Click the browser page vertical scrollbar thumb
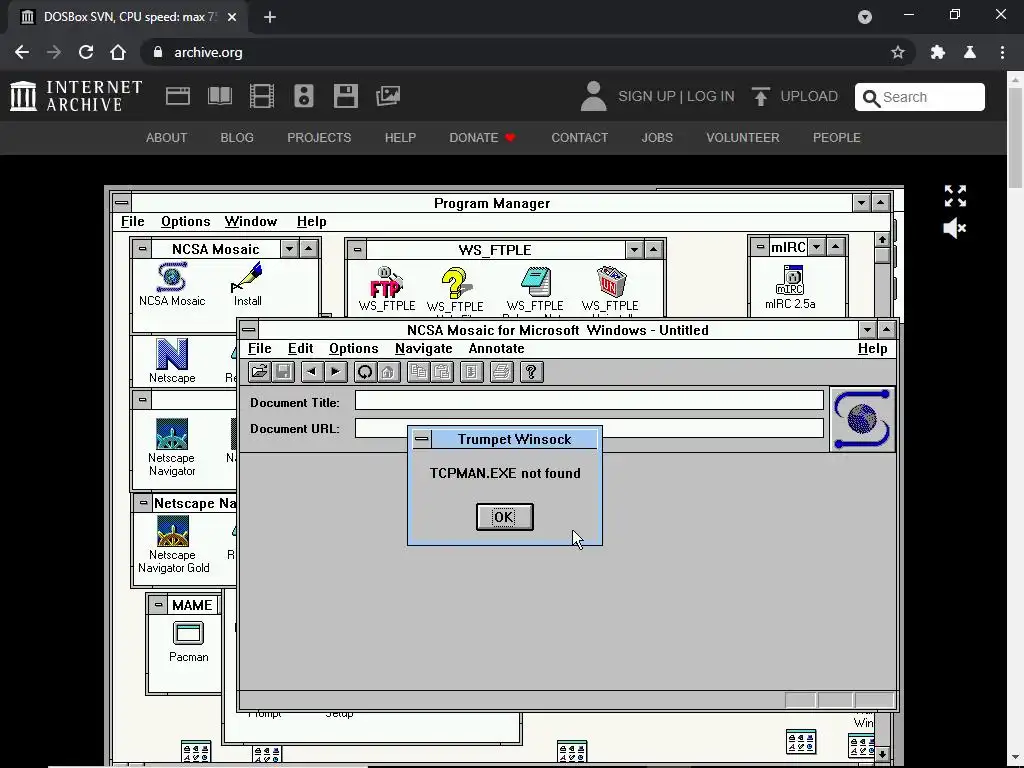 pos(1016,140)
